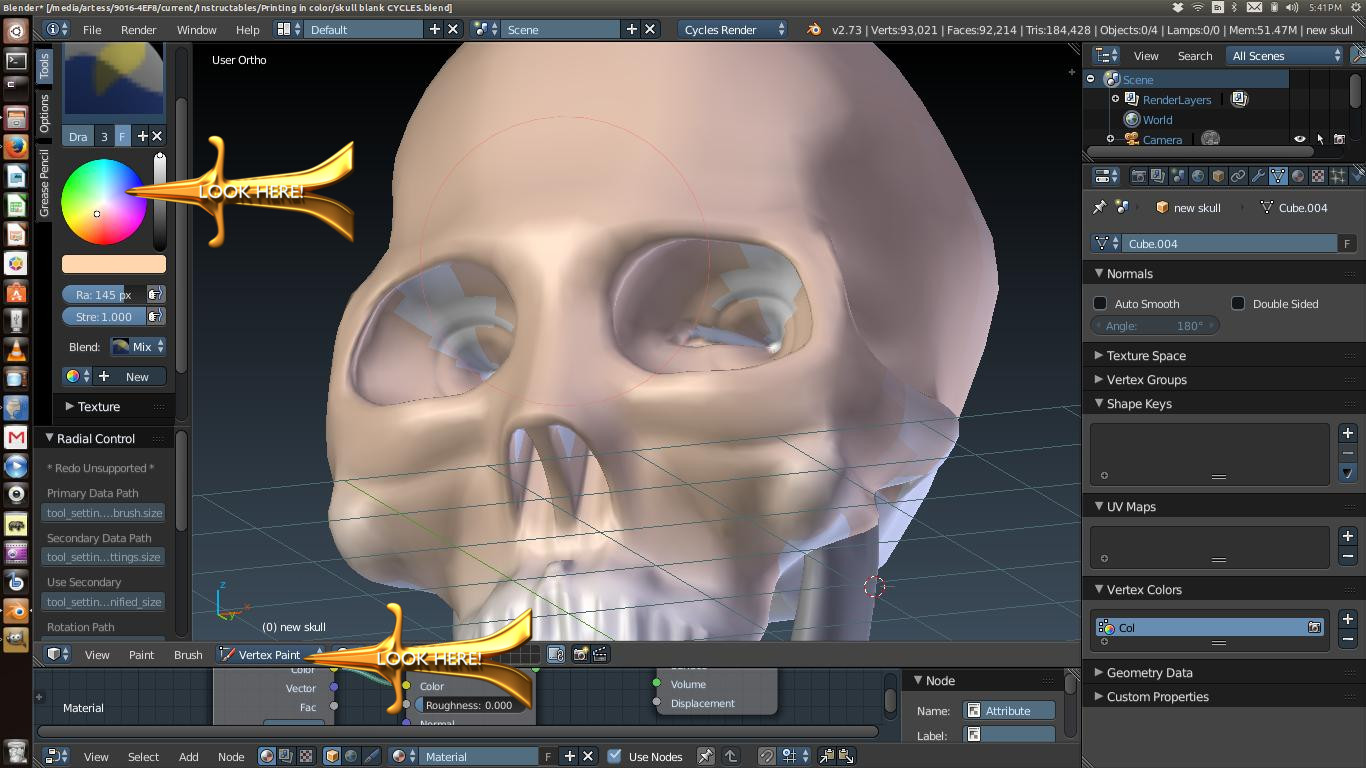The width and height of the screenshot is (1366, 768).
Task: Pick a hue on the color wheel
Action: 104,201
